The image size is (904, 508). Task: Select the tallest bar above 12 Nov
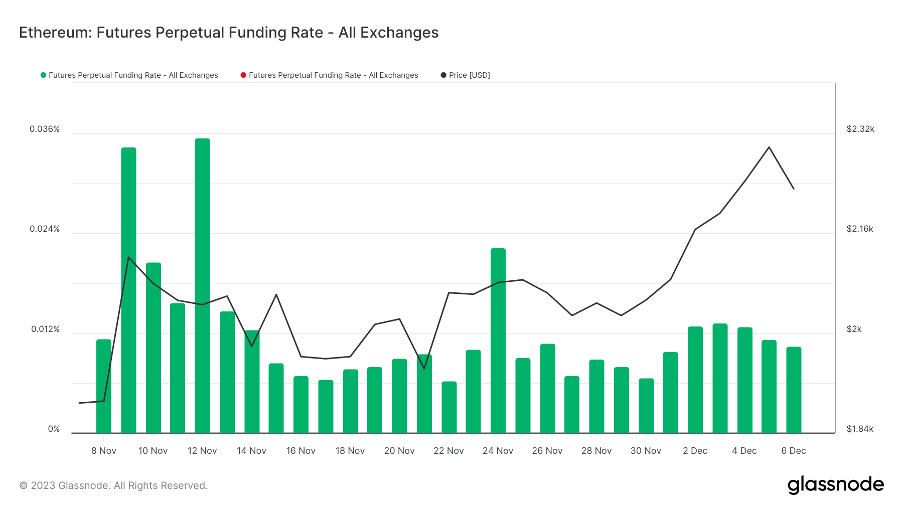[x=202, y=280]
